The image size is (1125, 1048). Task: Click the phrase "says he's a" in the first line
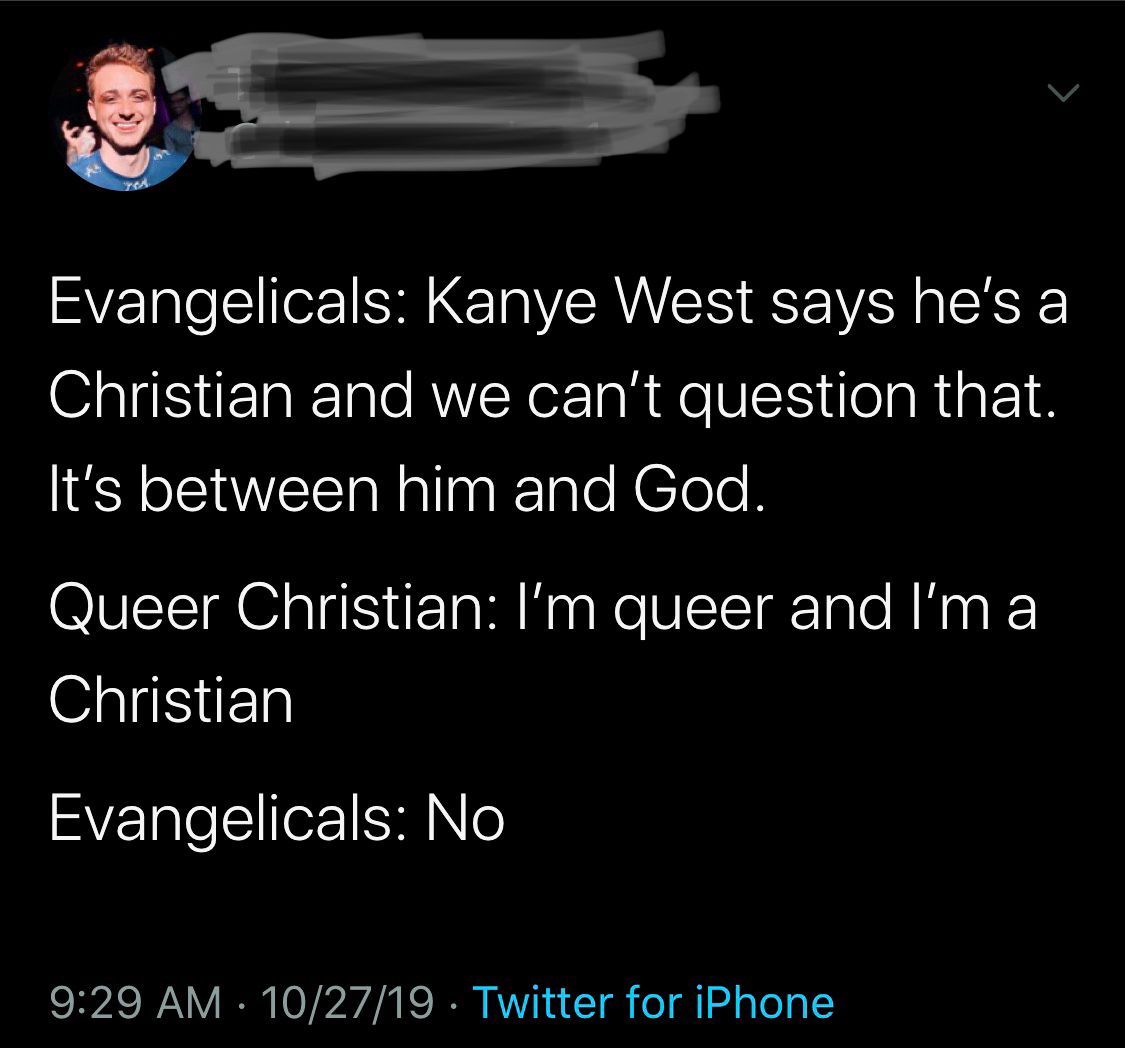click(919, 302)
